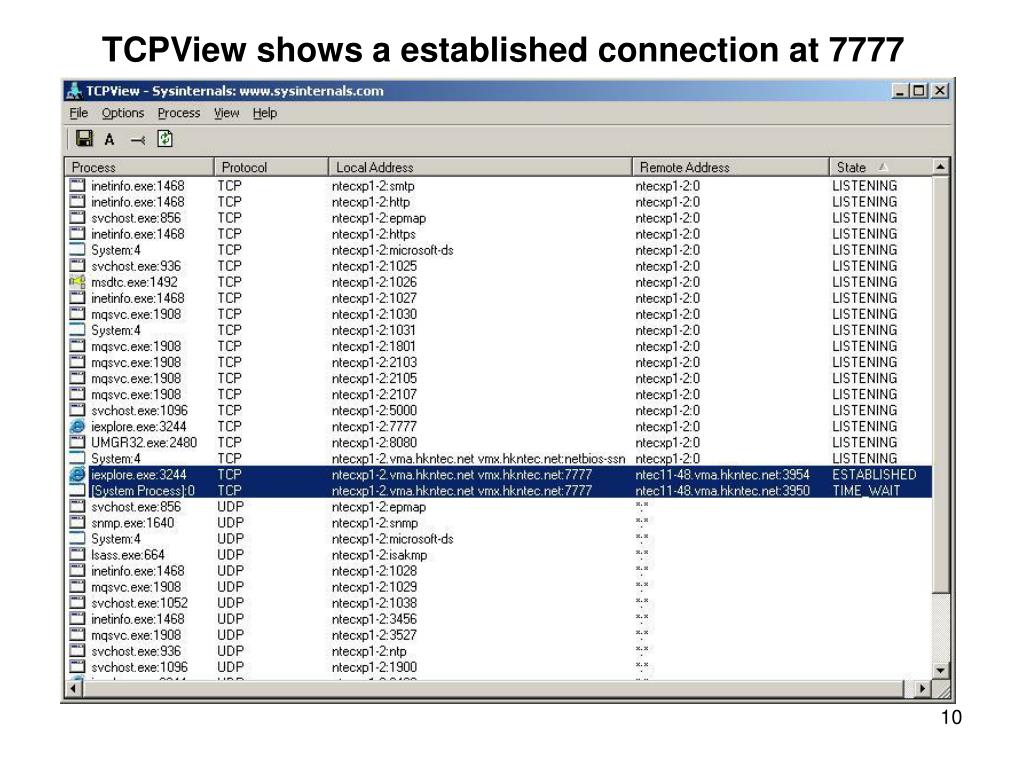
Task: Click local address ntecxp1-2:smtp
Action: [x=373, y=186]
